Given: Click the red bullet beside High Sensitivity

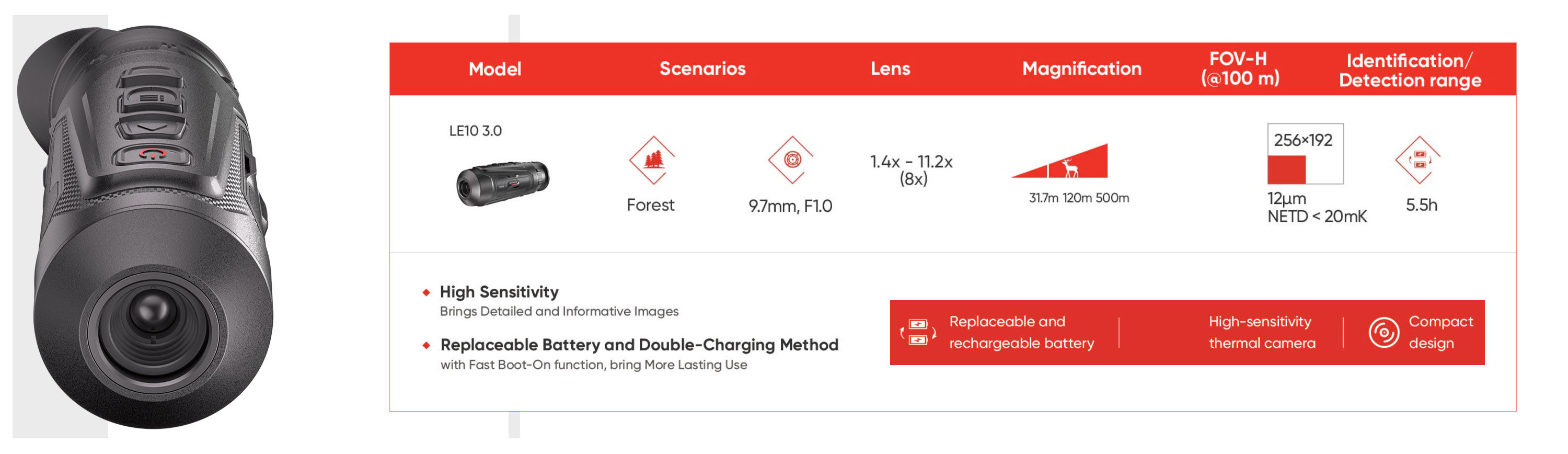Looking at the screenshot, I should [426, 292].
